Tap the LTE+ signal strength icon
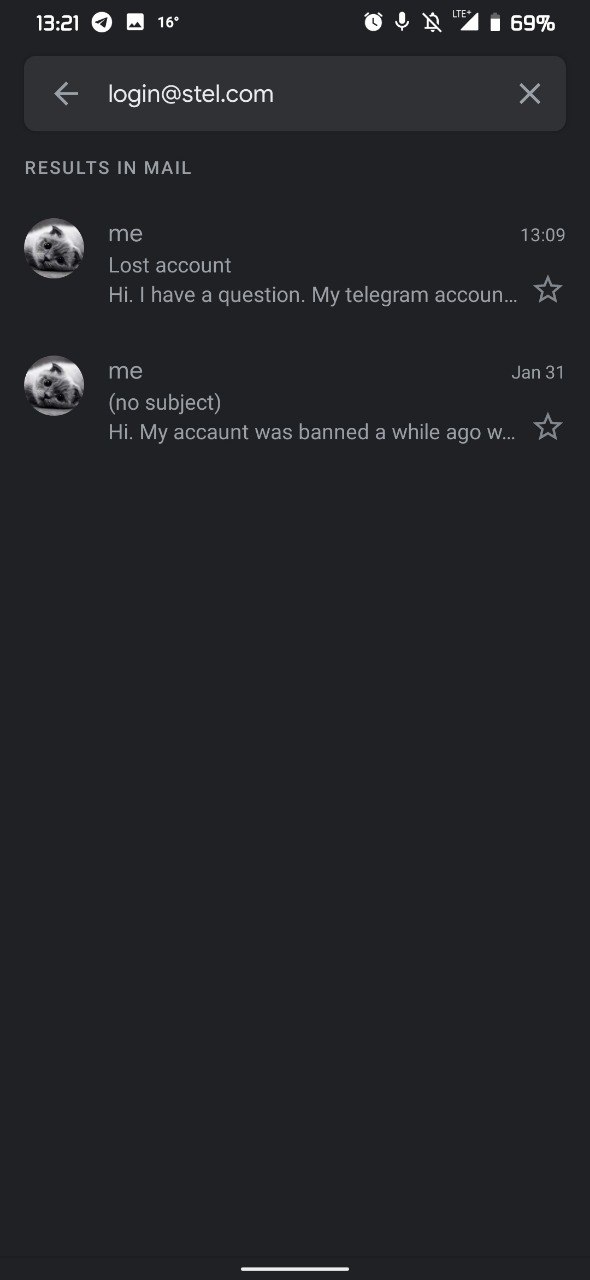Image resolution: width=590 pixels, height=1280 pixels. pos(465,21)
